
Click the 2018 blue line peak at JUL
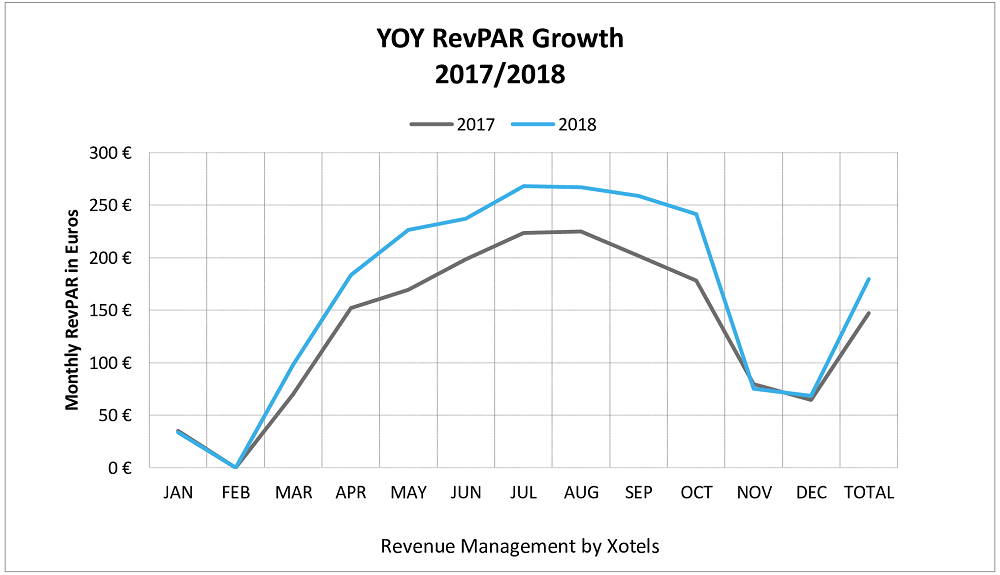tap(524, 186)
